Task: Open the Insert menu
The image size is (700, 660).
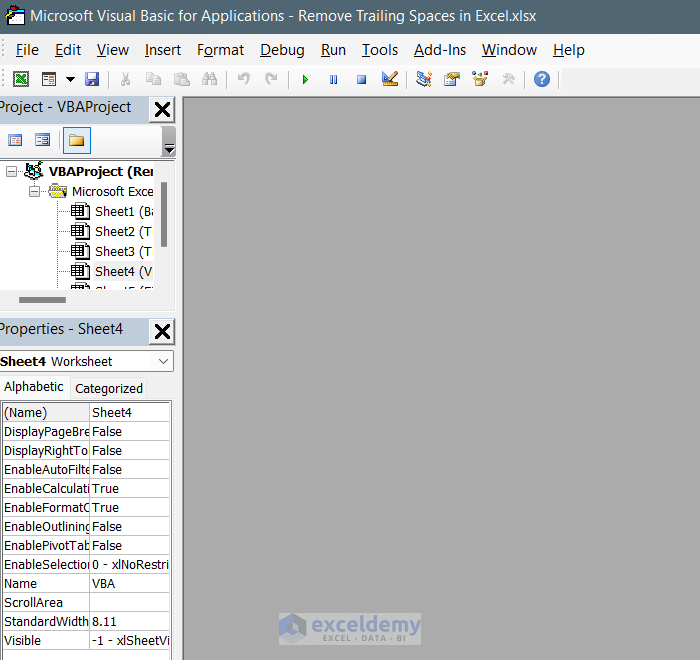Action: click(163, 50)
